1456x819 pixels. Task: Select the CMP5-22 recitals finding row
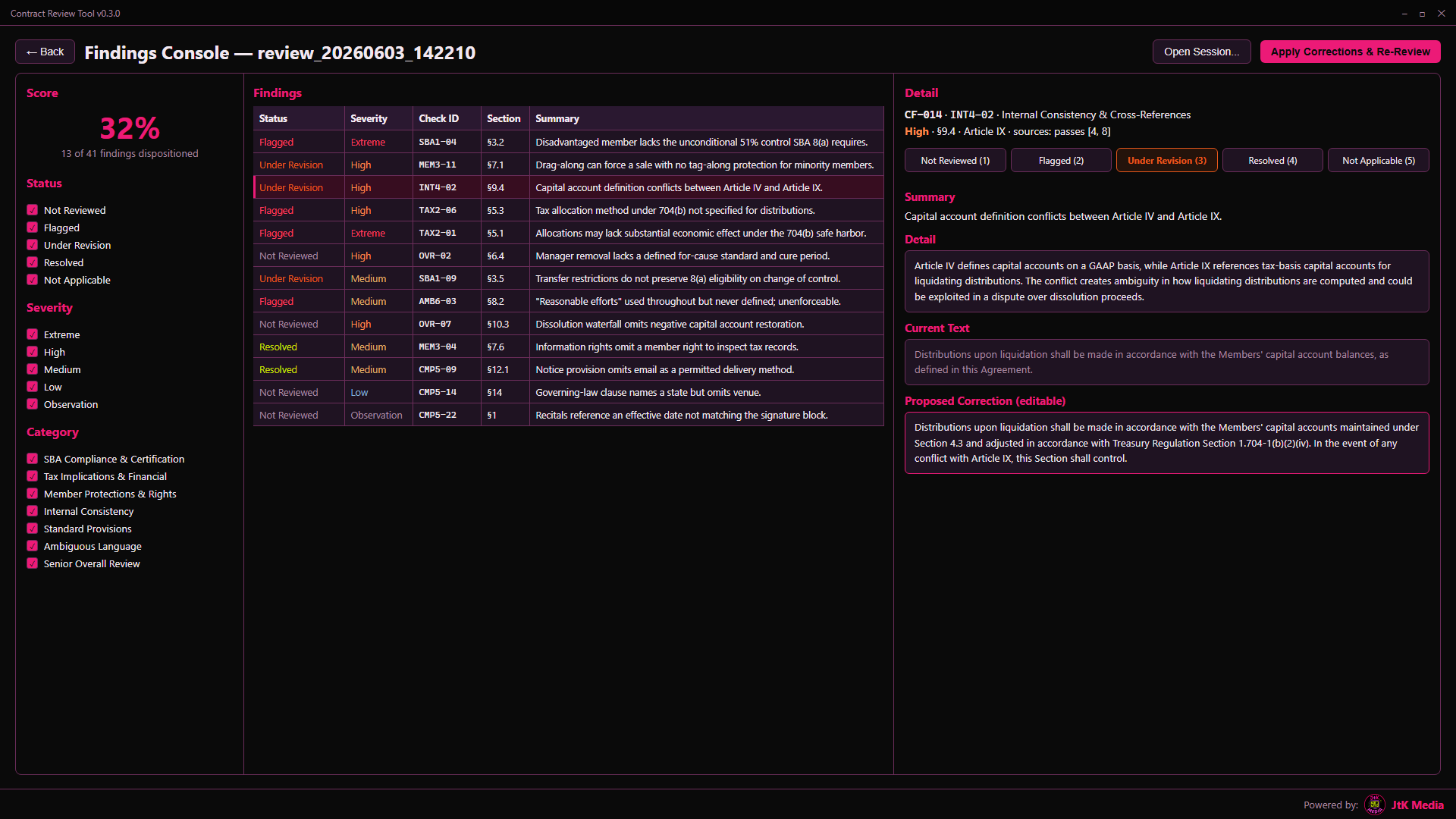[568, 415]
